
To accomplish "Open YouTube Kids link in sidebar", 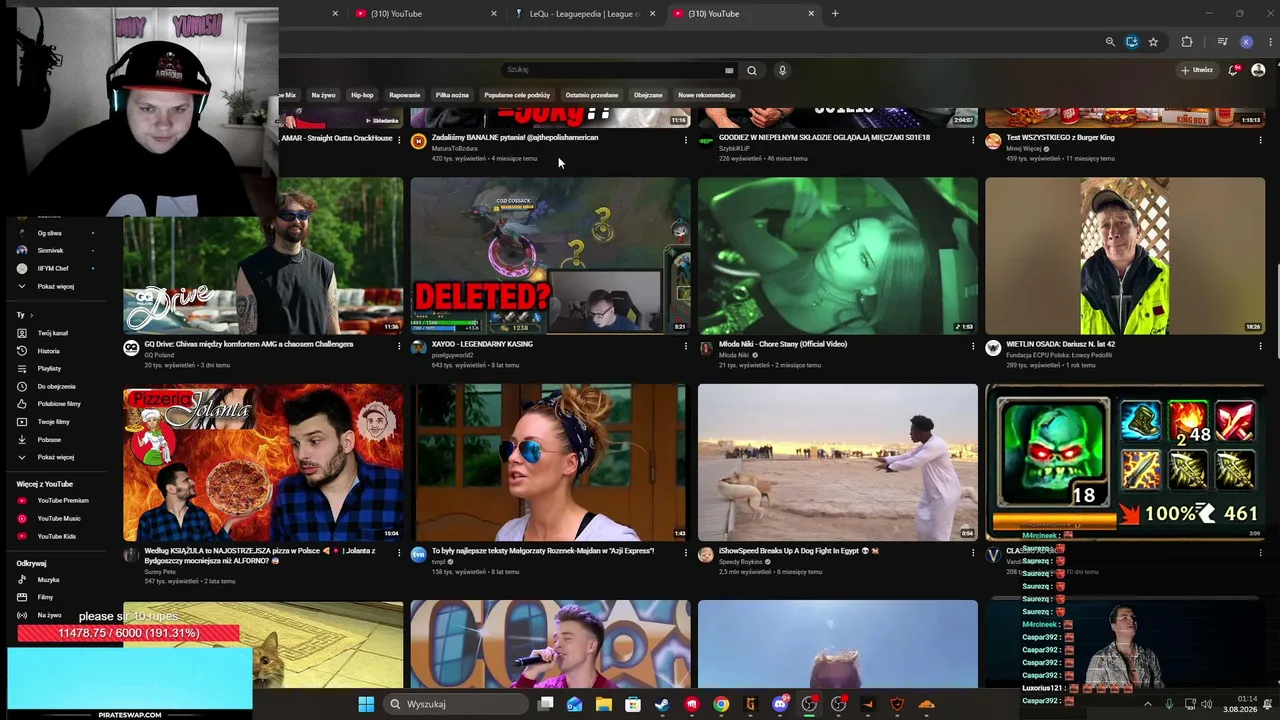I will coord(57,537).
